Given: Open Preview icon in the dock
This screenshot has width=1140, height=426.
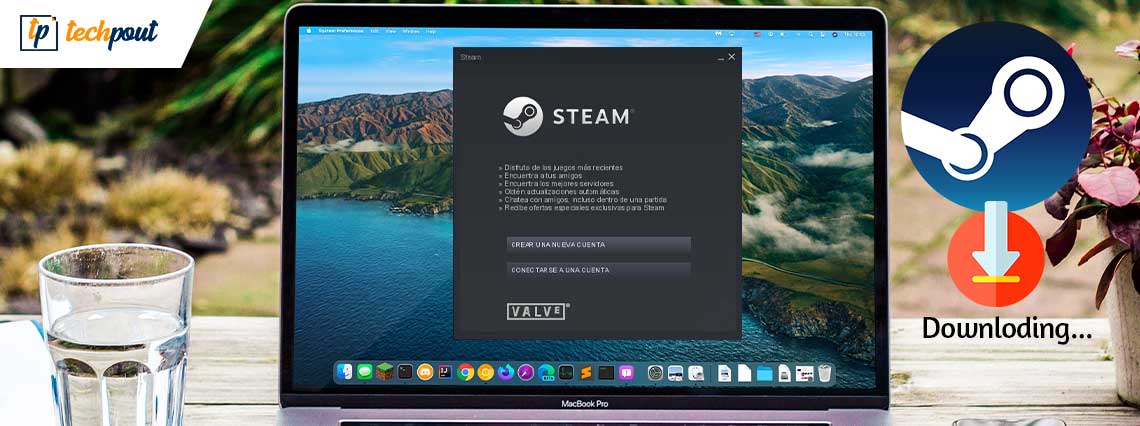Looking at the screenshot, I should pyautogui.click(x=675, y=372).
